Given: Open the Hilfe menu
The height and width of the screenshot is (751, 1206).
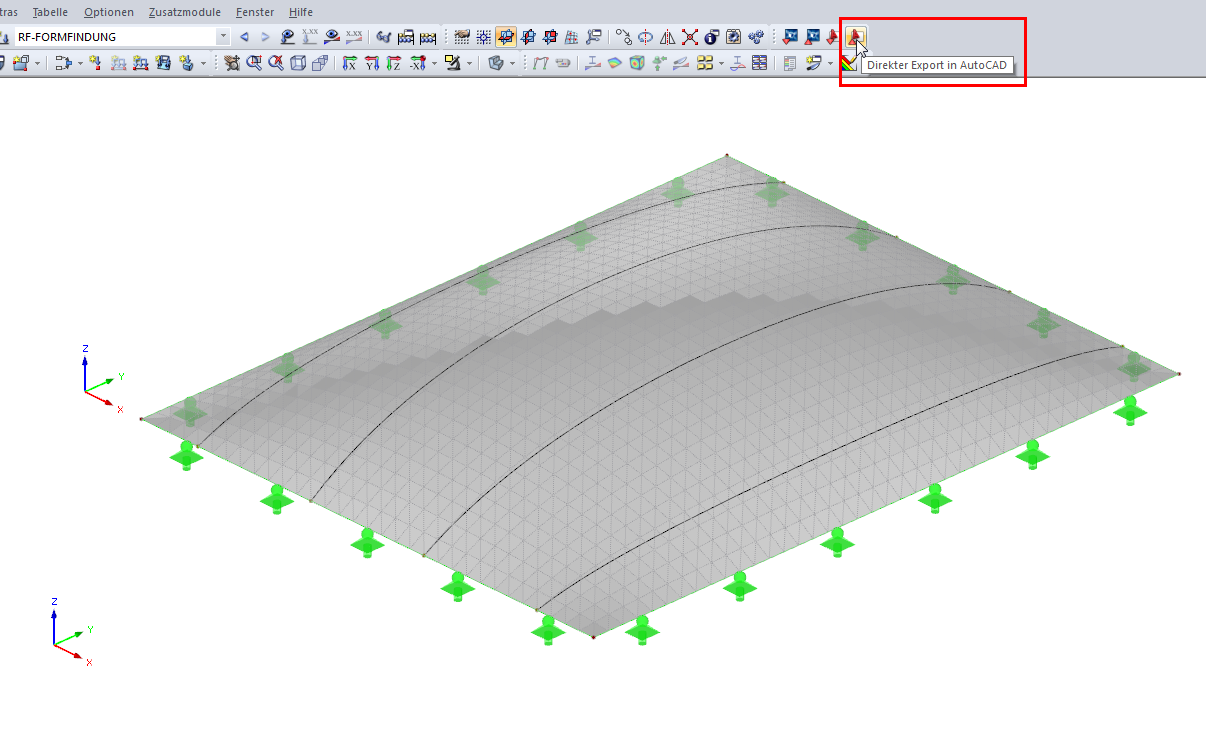Looking at the screenshot, I should click(x=300, y=12).
